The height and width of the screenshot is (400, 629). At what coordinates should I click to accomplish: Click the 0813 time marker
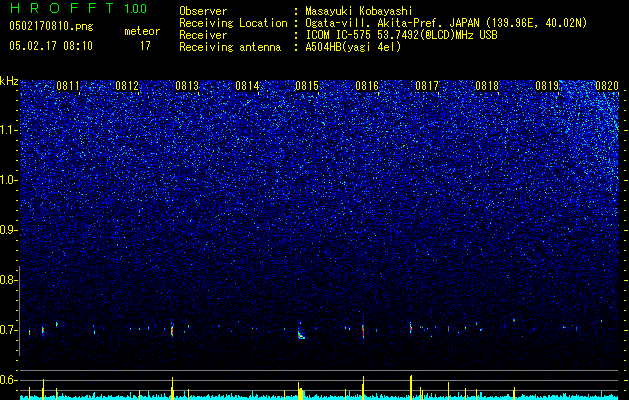click(x=187, y=86)
